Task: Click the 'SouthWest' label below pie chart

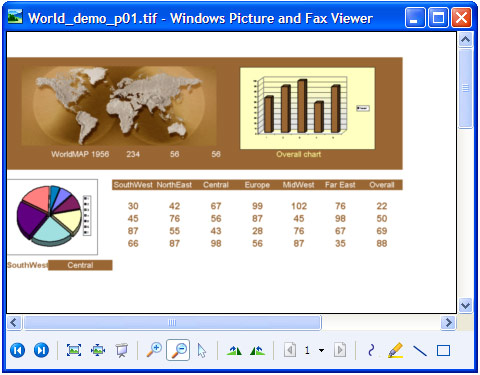Action: click(x=28, y=265)
